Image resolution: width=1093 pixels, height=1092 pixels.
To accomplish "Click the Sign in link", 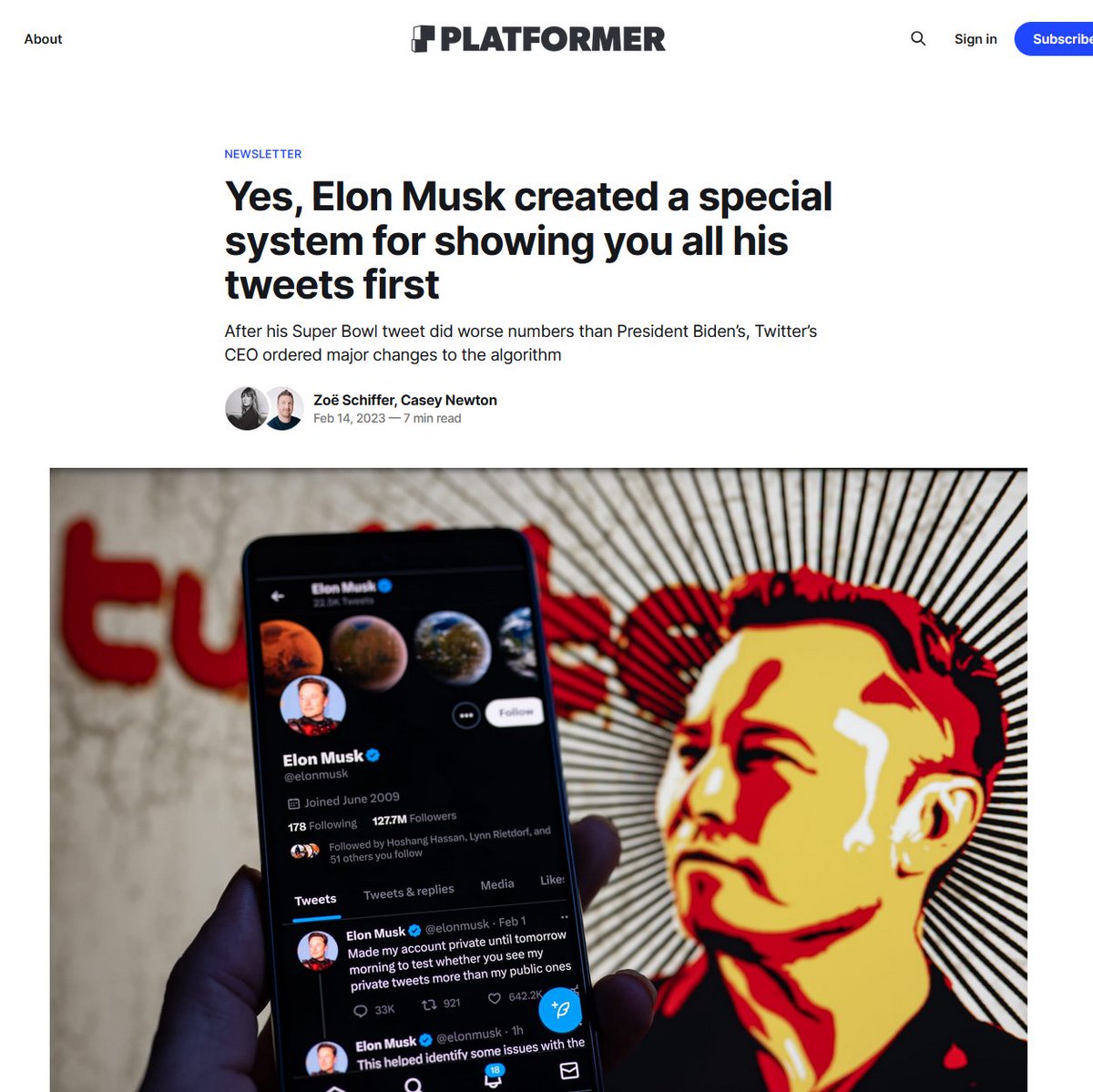I will tap(976, 39).
